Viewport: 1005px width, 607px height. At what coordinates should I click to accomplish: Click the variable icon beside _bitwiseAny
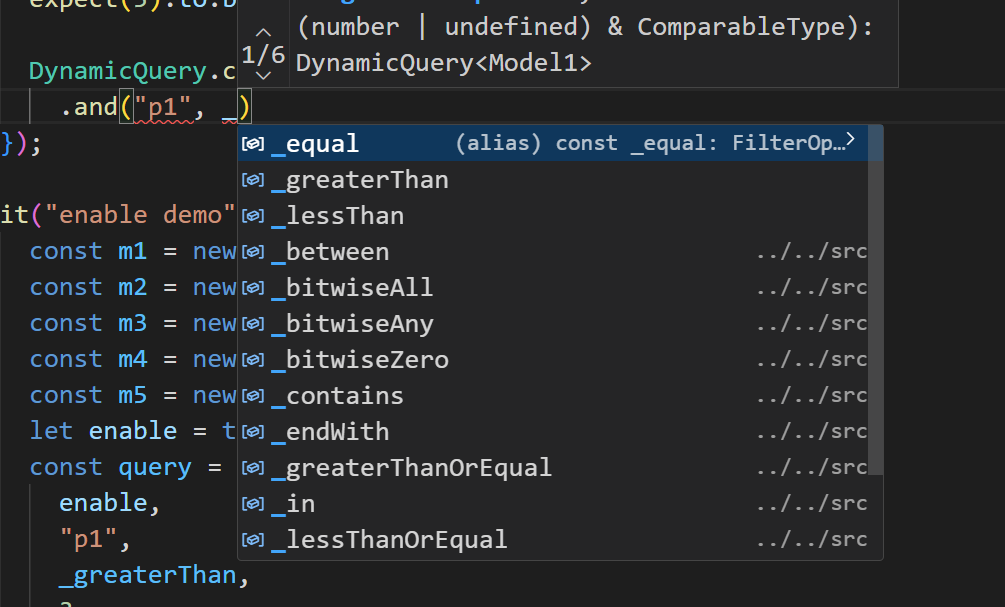pyautogui.click(x=253, y=323)
